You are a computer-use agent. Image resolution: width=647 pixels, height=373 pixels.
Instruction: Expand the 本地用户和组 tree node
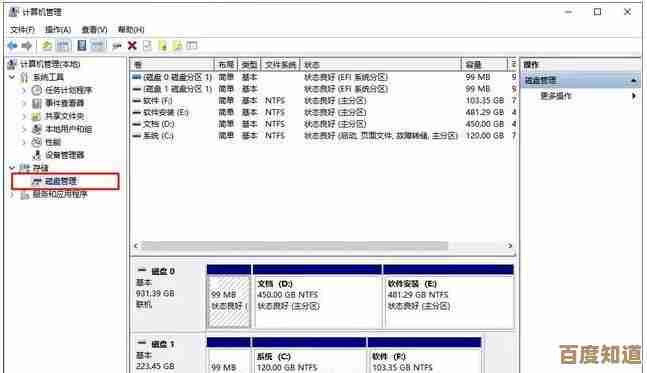(24, 129)
